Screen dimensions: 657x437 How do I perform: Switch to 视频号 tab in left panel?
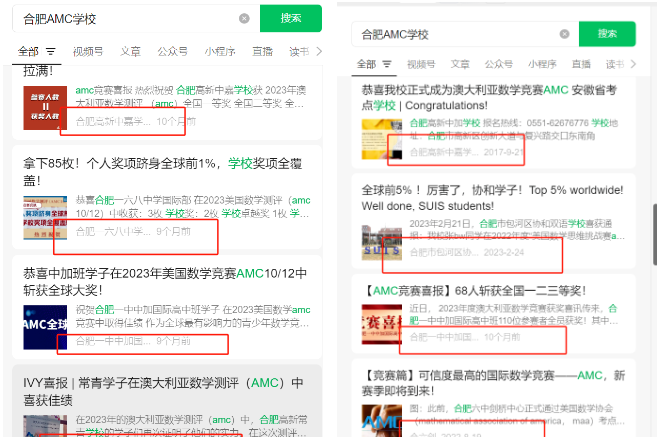coord(88,51)
